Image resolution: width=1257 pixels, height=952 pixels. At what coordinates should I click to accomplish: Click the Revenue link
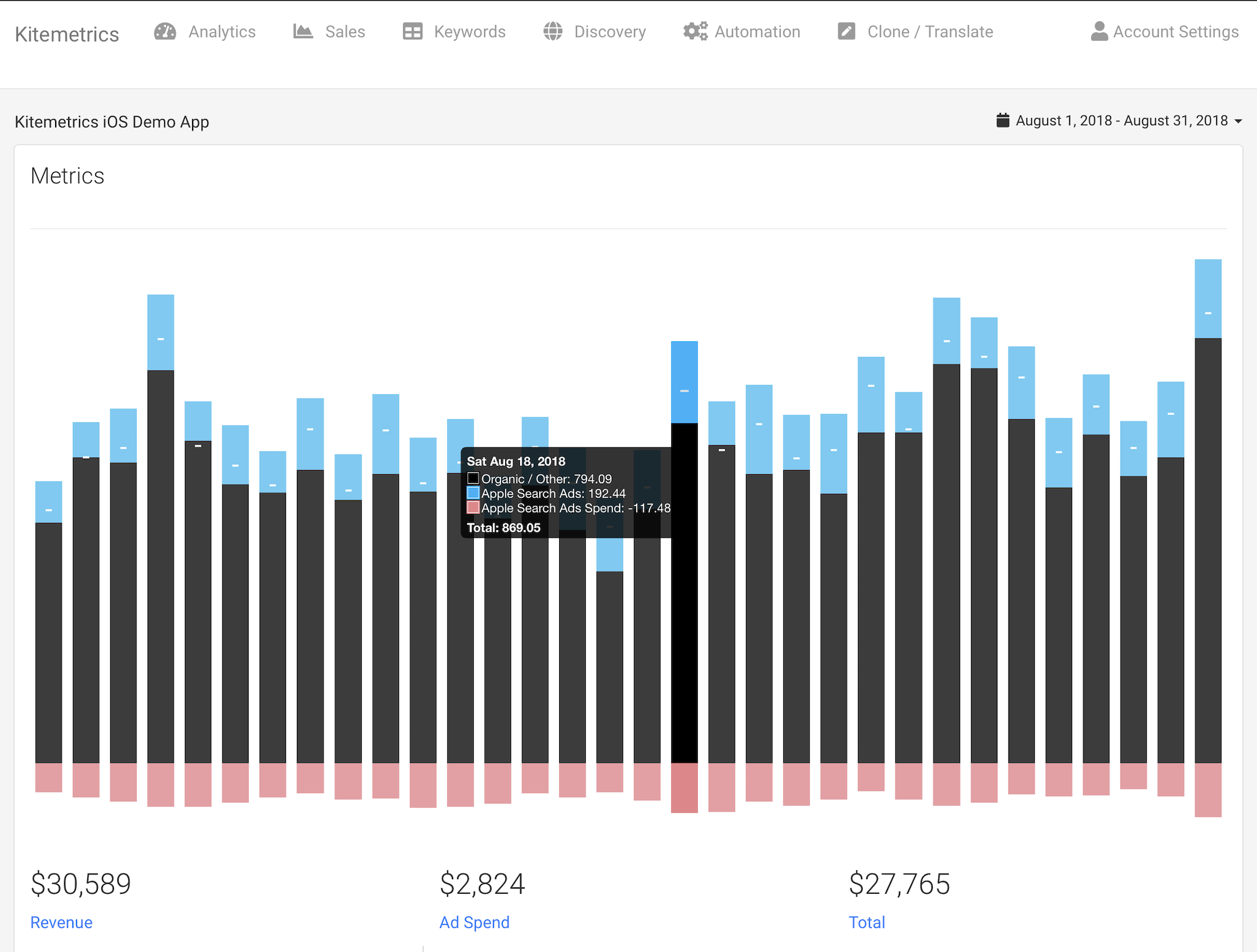pos(61,922)
